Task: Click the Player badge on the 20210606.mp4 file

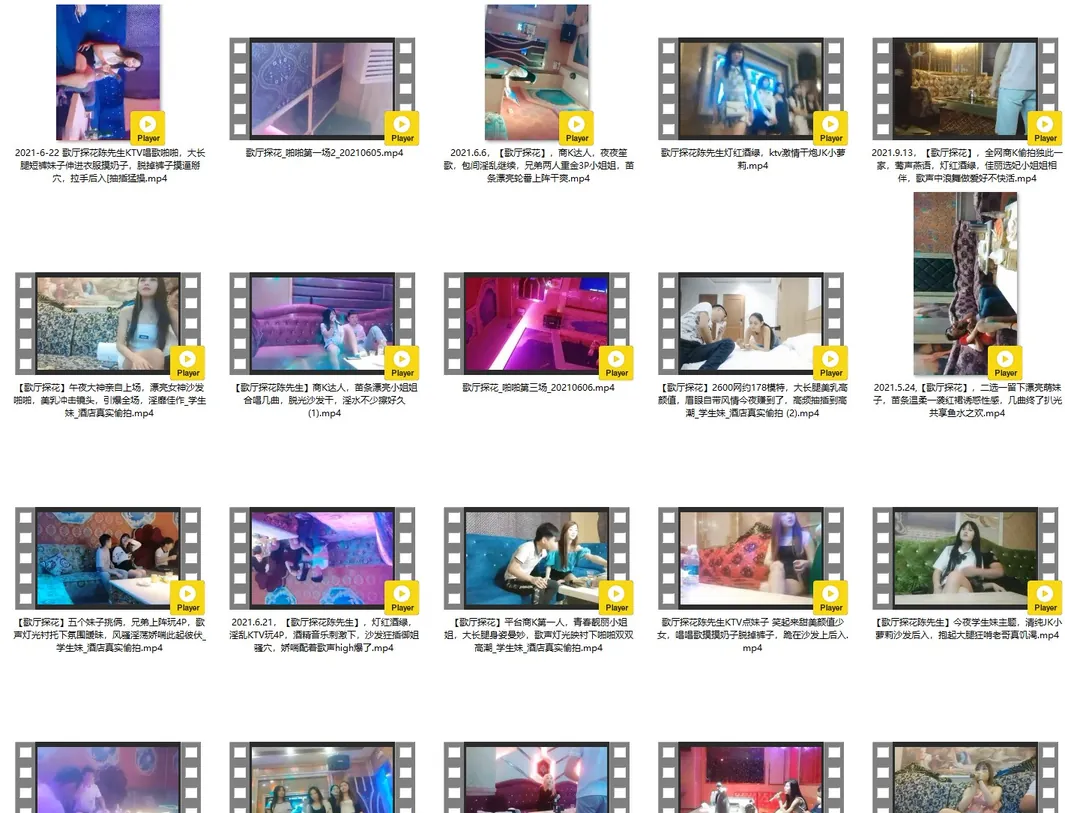Action: 616,362
